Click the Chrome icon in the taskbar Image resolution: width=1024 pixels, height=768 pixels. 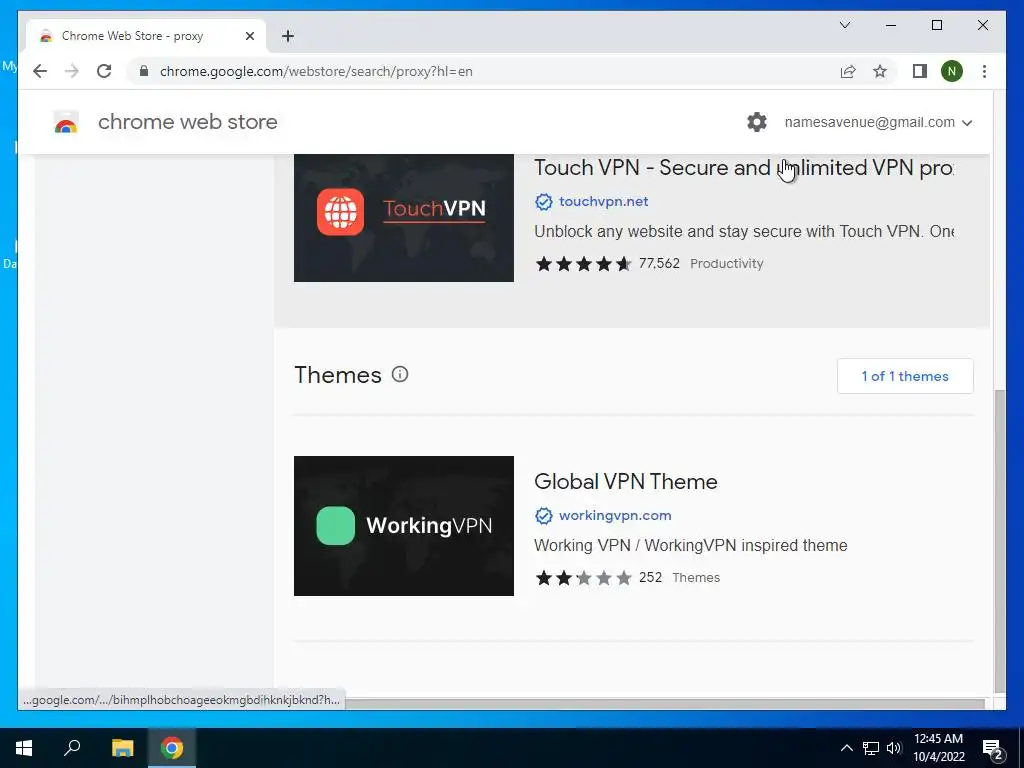coord(172,748)
